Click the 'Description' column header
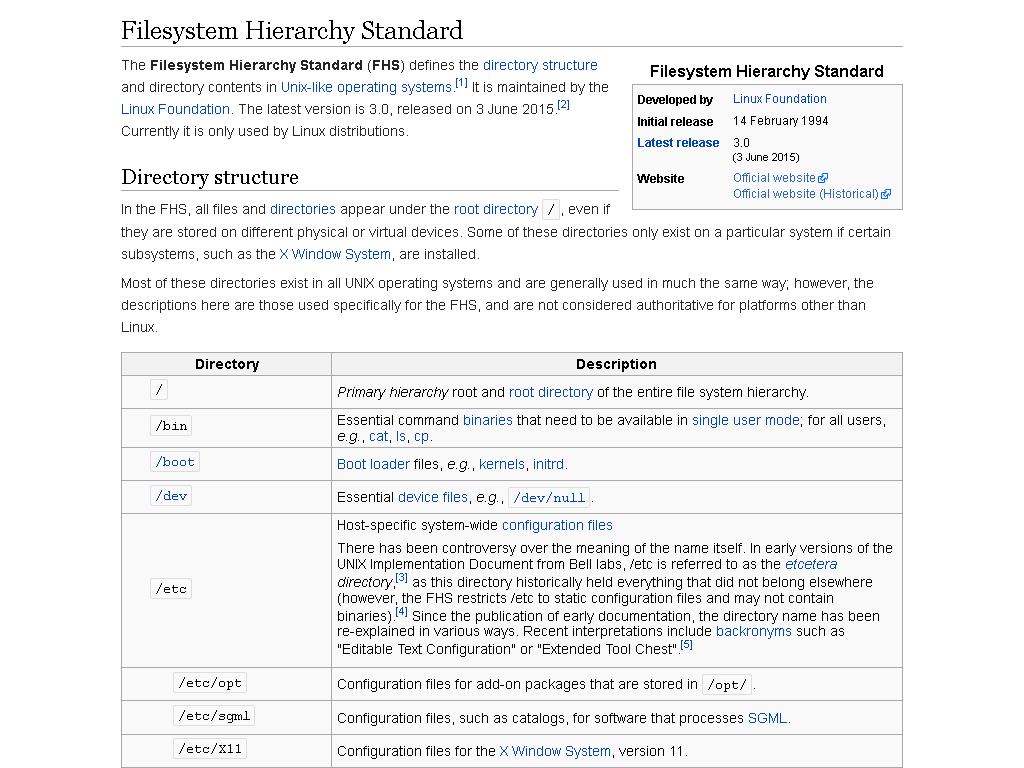The width and height of the screenshot is (1024, 768). tap(616, 364)
